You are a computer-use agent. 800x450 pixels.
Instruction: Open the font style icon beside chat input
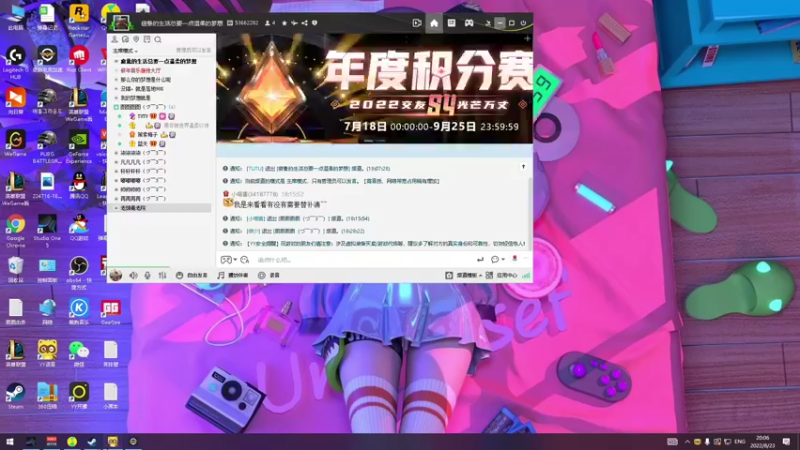[x=245, y=260]
